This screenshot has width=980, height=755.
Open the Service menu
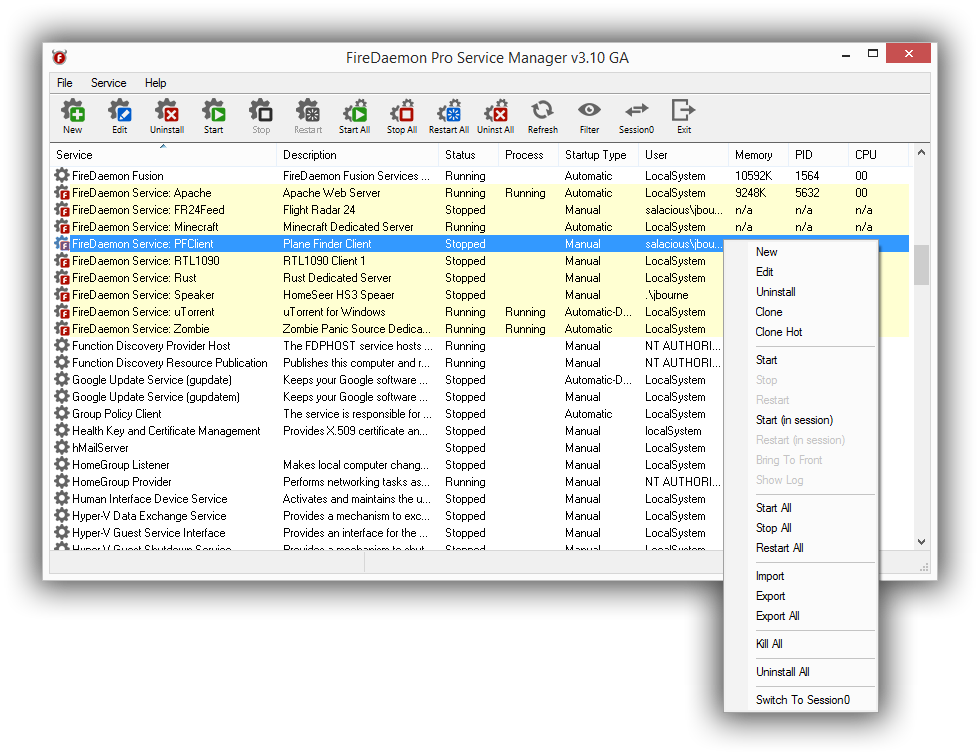(x=108, y=83)
